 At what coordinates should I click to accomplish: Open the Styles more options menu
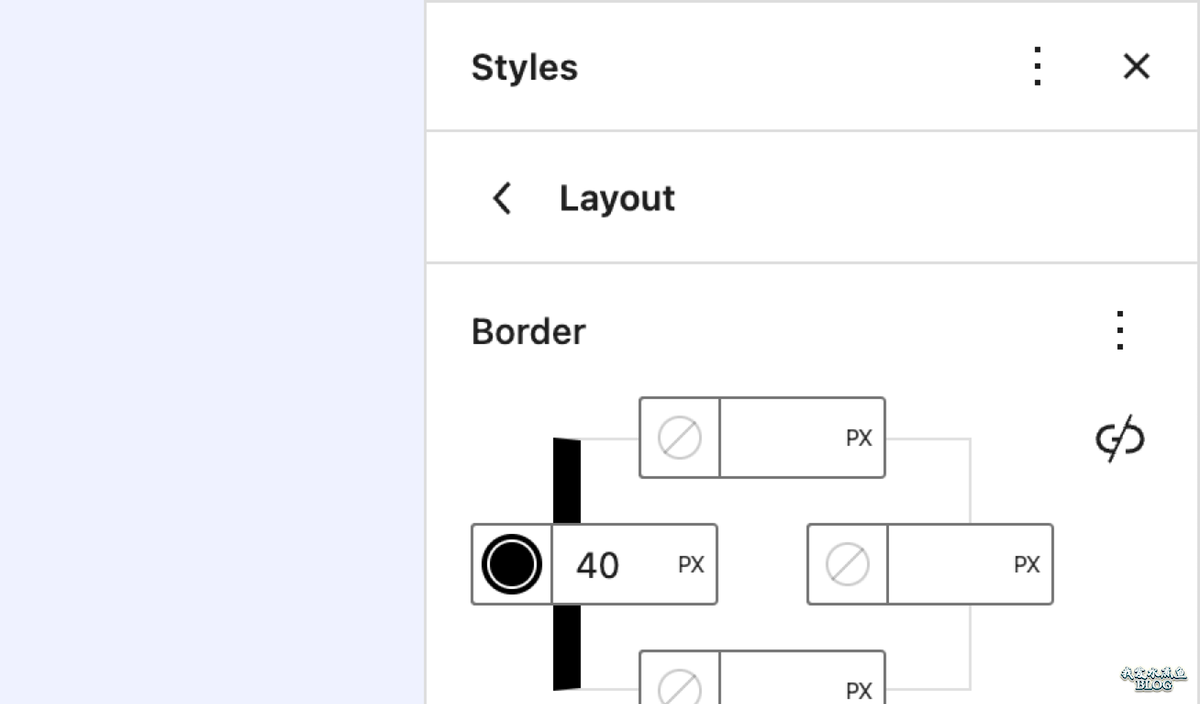point(1038,67)
